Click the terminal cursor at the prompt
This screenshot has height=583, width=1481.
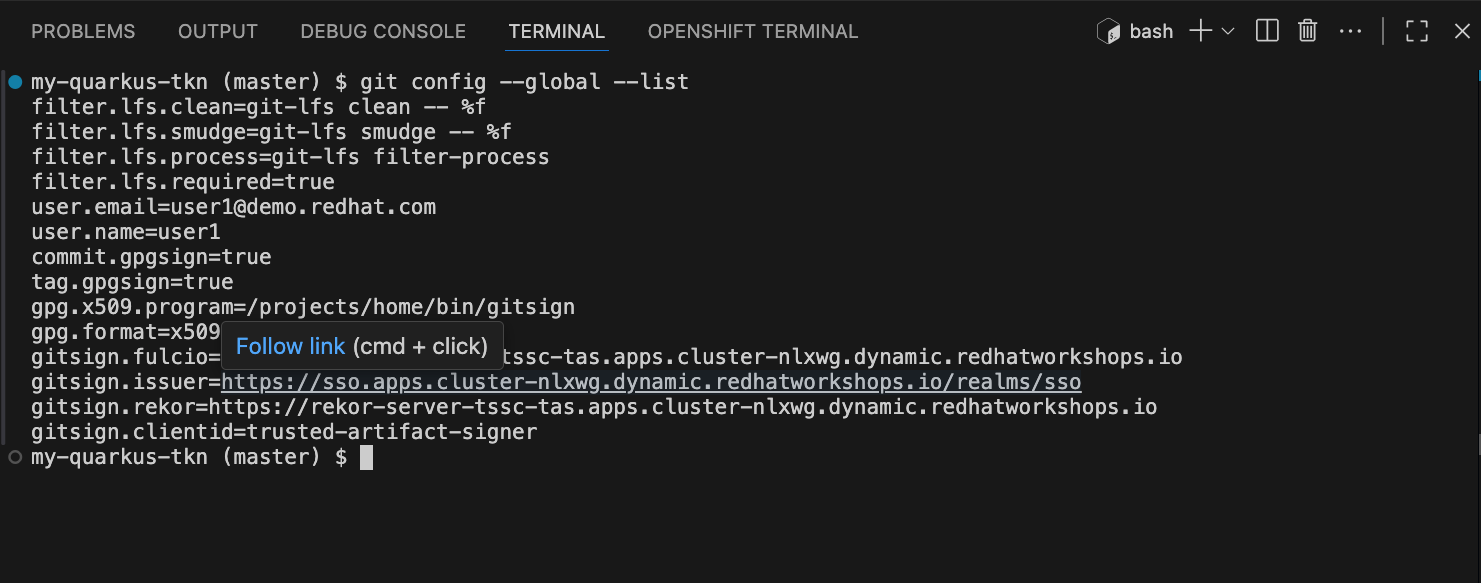coord(366,457)
